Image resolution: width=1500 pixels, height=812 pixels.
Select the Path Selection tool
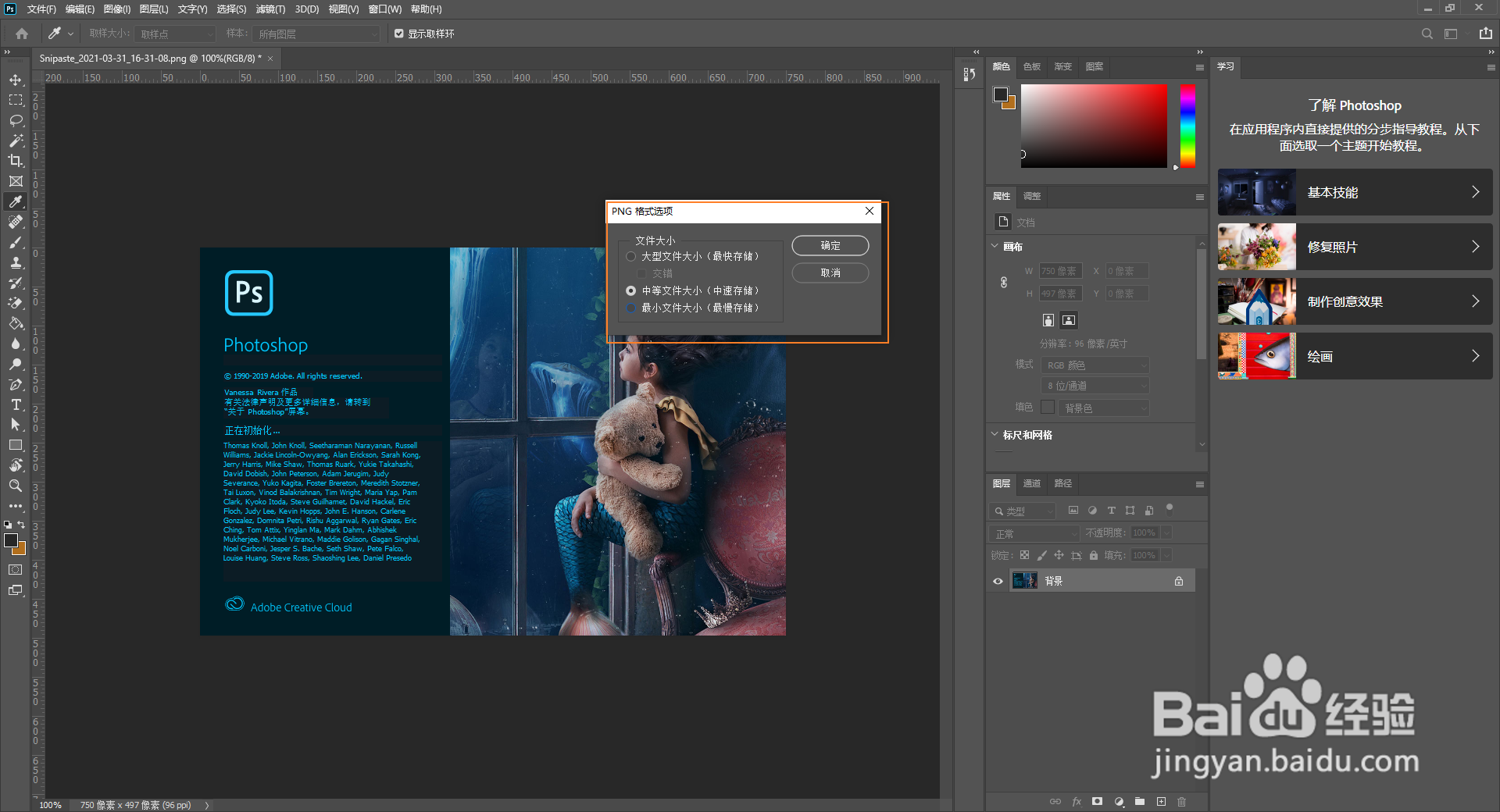coord(16,425)
